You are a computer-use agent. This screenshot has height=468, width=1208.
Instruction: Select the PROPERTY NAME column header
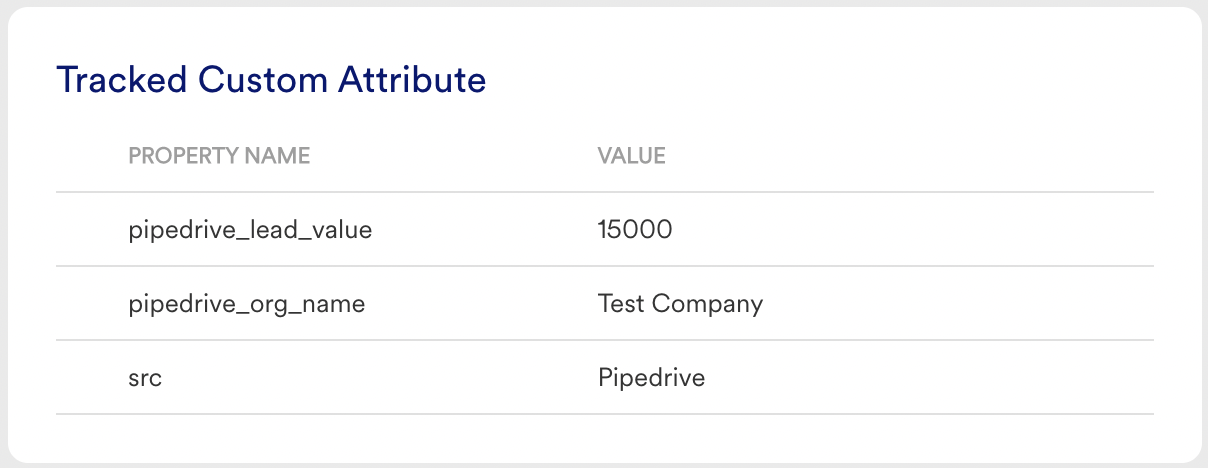(219, 156)
